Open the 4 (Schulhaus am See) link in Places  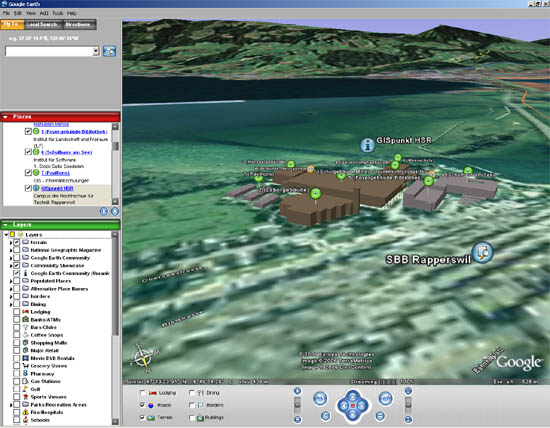tap(66, 152)
